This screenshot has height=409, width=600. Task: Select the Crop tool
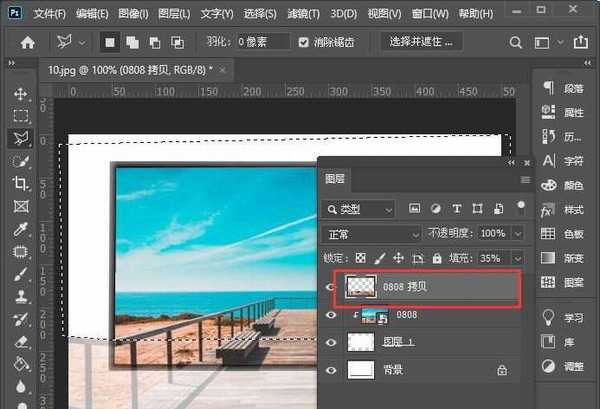20,183
